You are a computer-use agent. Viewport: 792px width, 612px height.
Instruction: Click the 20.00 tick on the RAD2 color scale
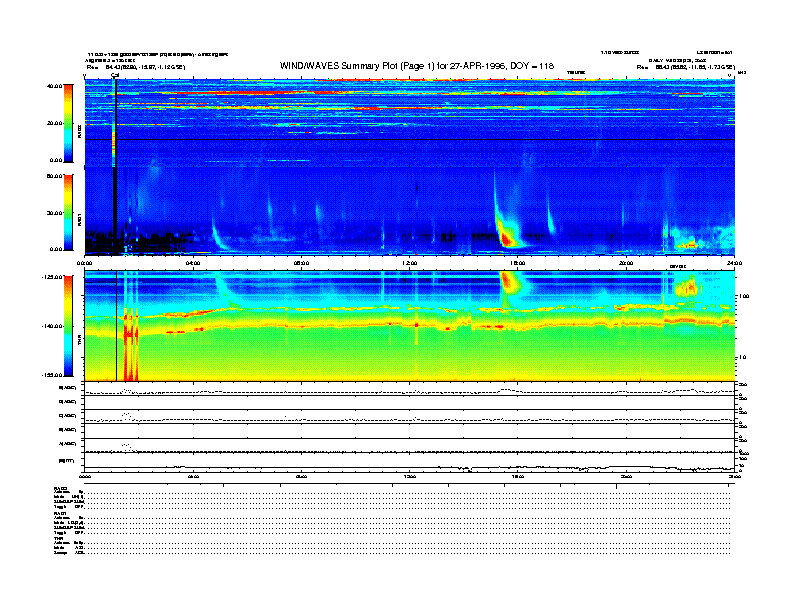coord(54,123)
